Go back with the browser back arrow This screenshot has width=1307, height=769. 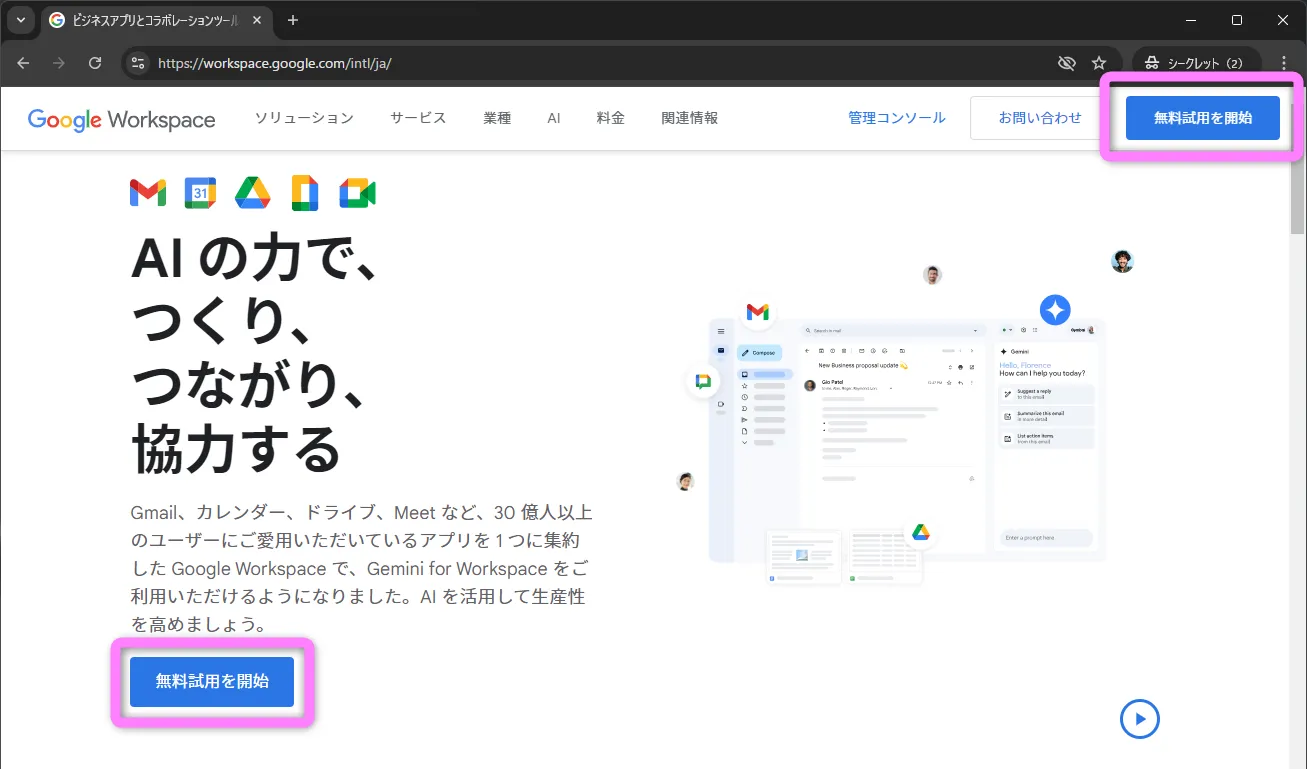point(23,62)
